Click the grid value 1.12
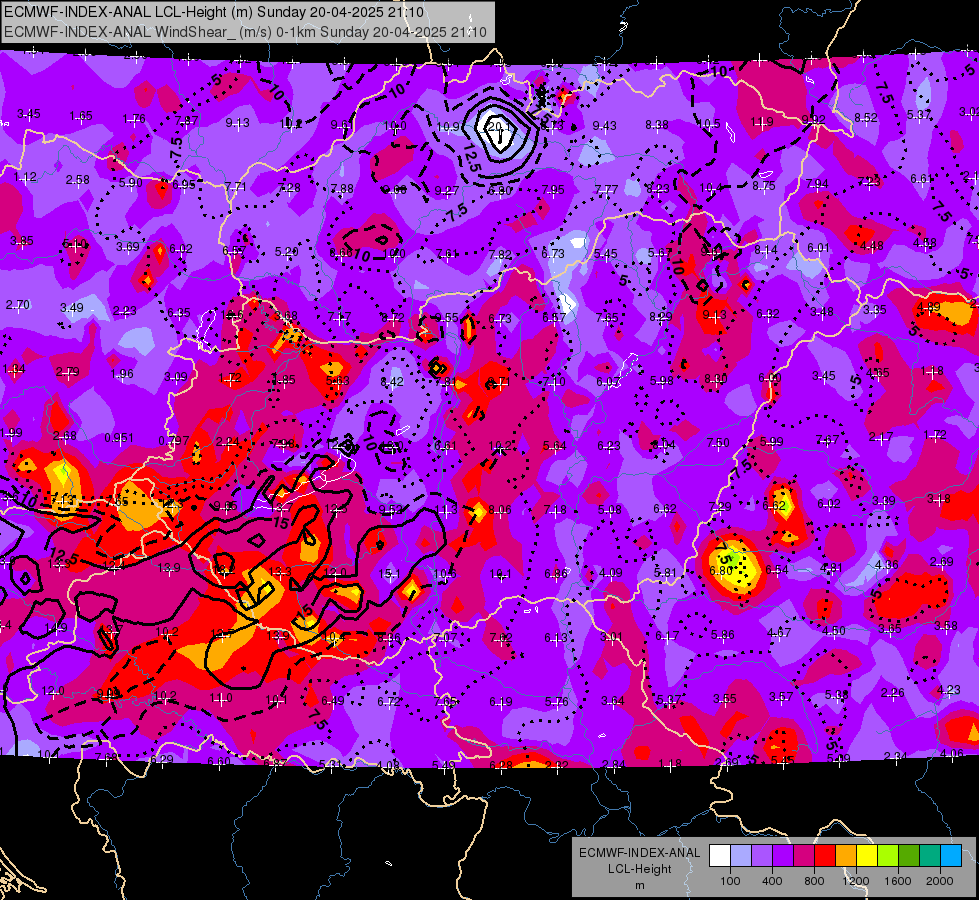 click(25, 177)
